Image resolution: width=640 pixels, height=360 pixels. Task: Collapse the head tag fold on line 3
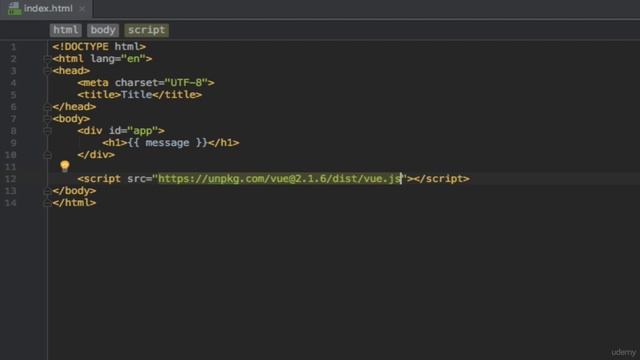point(47,71)
